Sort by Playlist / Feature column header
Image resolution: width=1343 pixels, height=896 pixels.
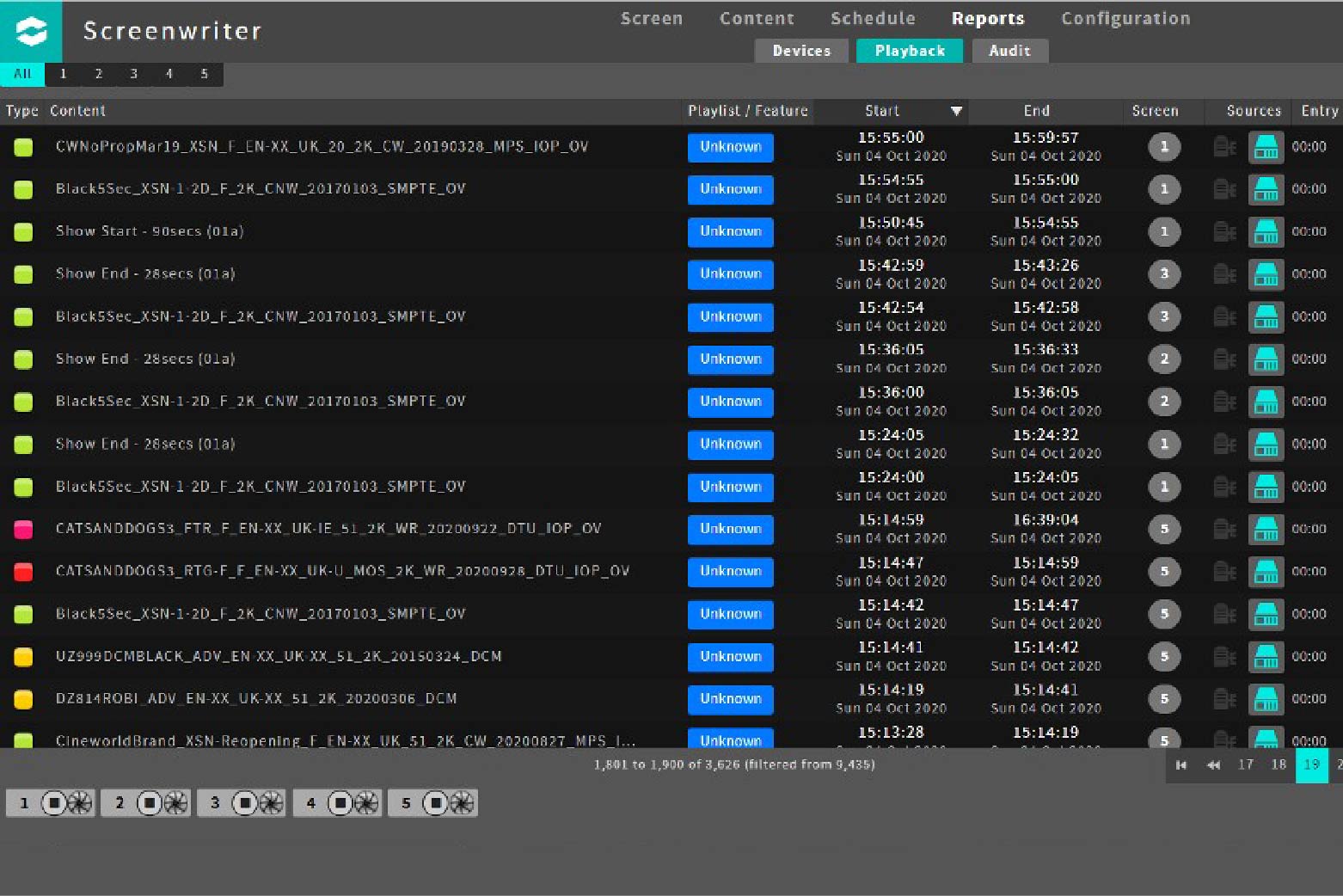point(747,111)
